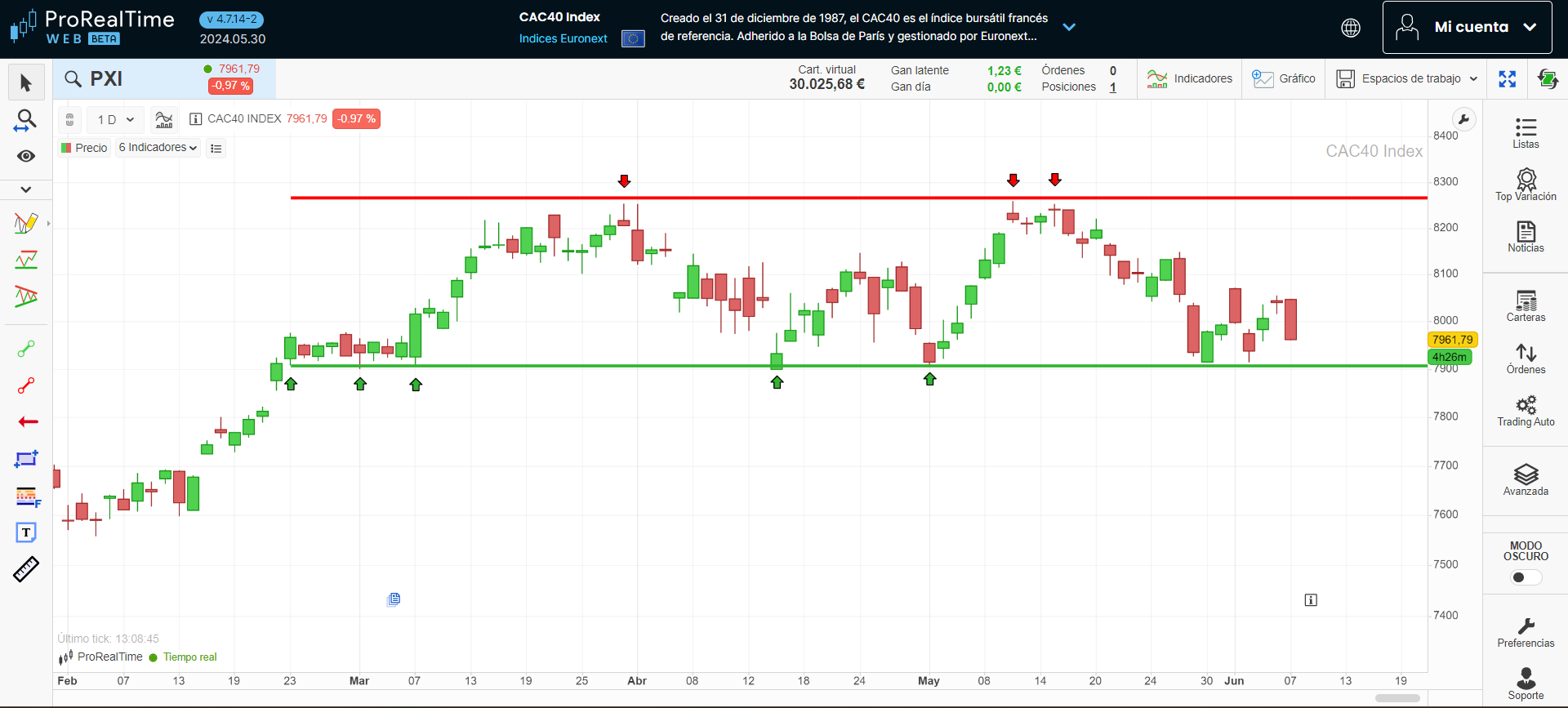Click the chart settings wrench icon
The height and width of the screenshot is (708, 1568).
1464,120
